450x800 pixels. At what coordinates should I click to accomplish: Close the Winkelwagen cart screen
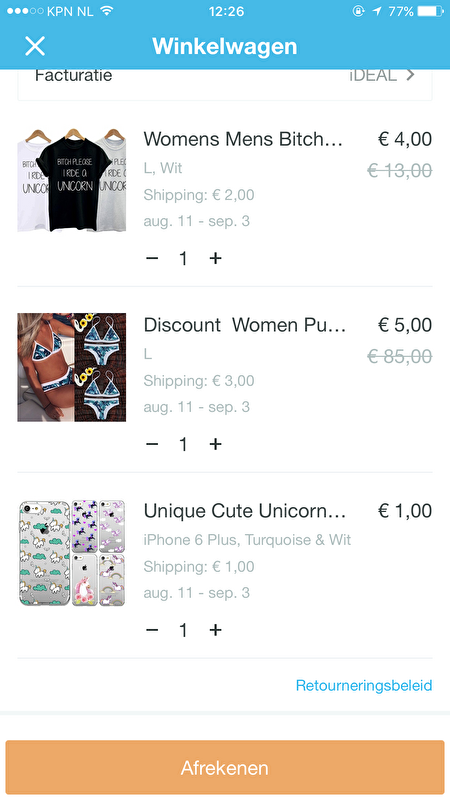[35, 46]
